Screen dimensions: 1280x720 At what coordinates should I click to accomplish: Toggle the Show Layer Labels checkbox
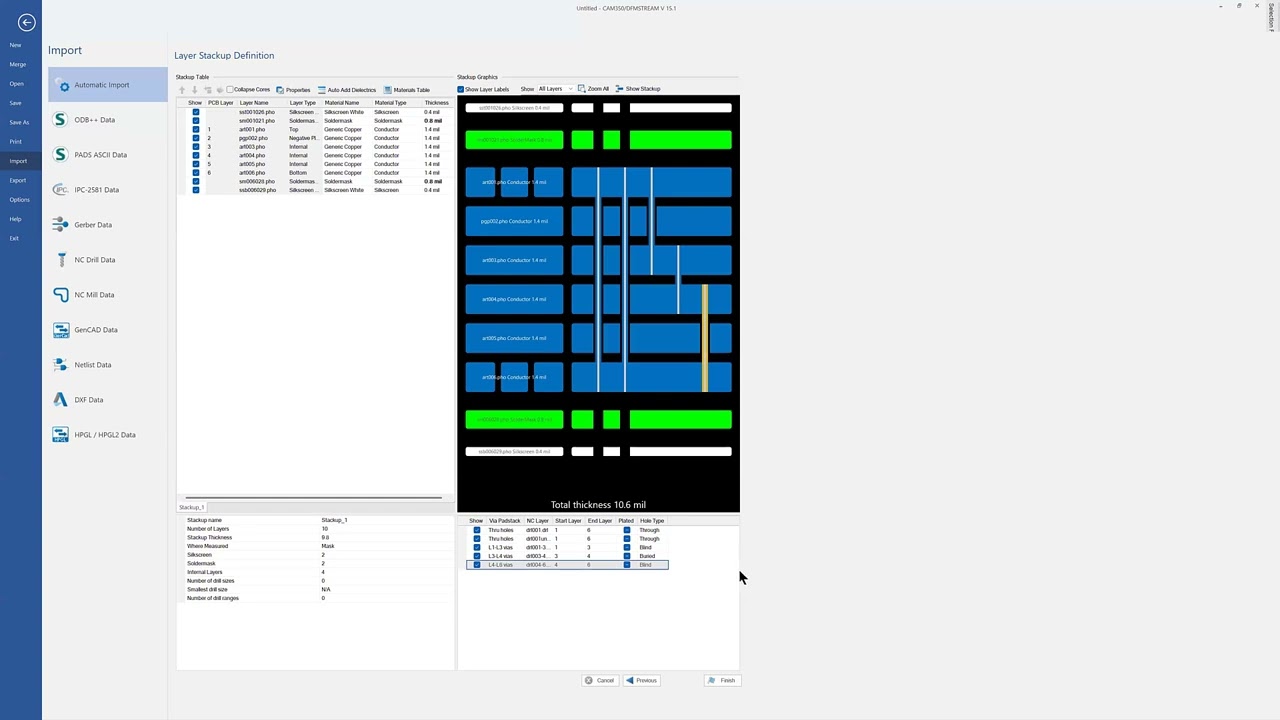(461, 90)
